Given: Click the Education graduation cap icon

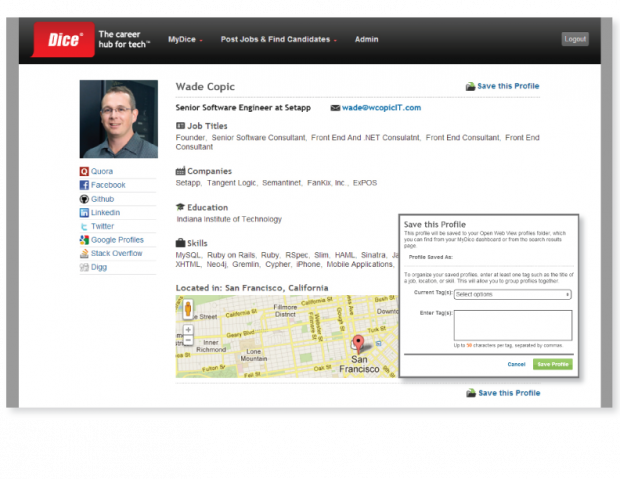Looking at the screenshot, I should click(180, 207).
